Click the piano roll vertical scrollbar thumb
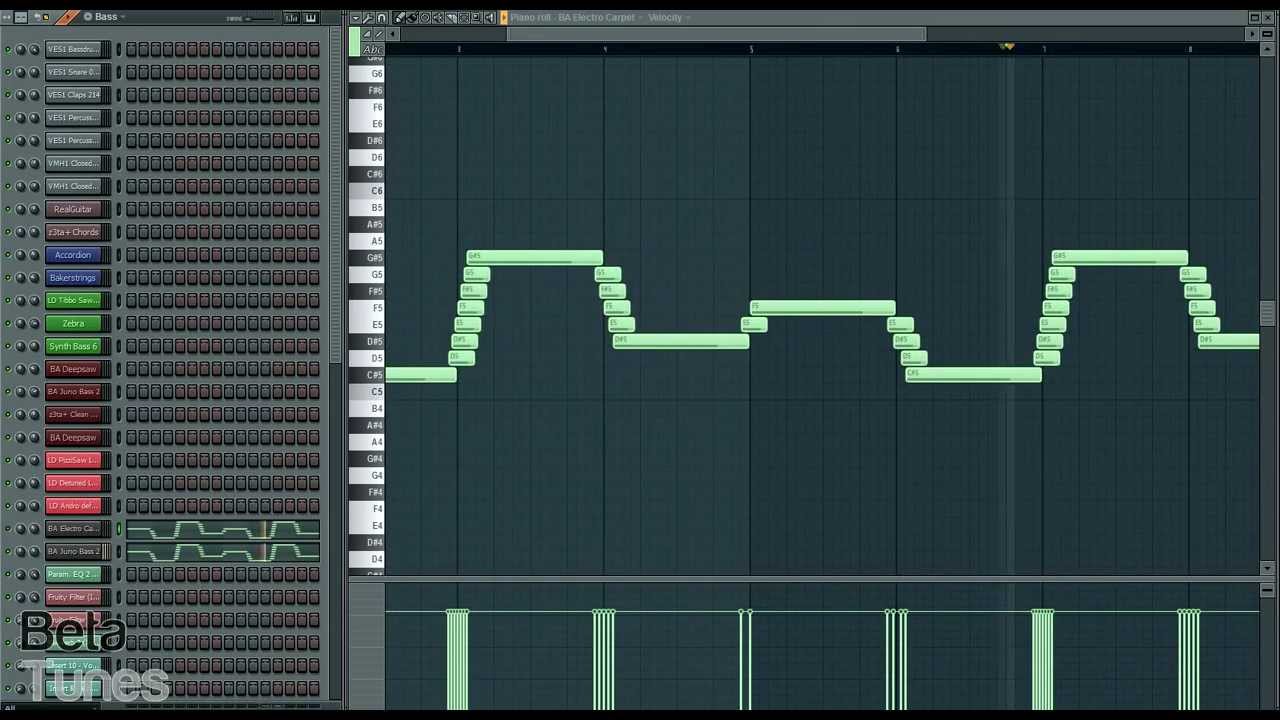1280x720 pixels. pos(1267,312)
